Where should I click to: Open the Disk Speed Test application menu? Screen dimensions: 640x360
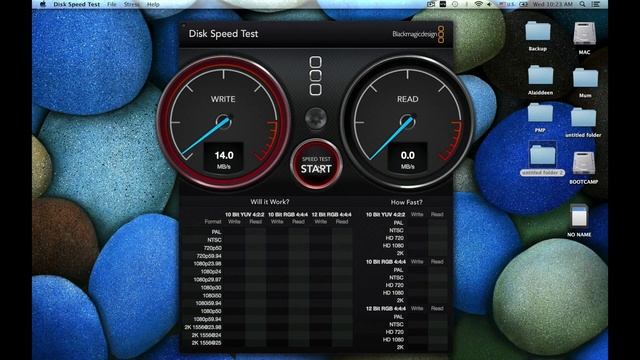pyautogui.click(x=76, y=4)
